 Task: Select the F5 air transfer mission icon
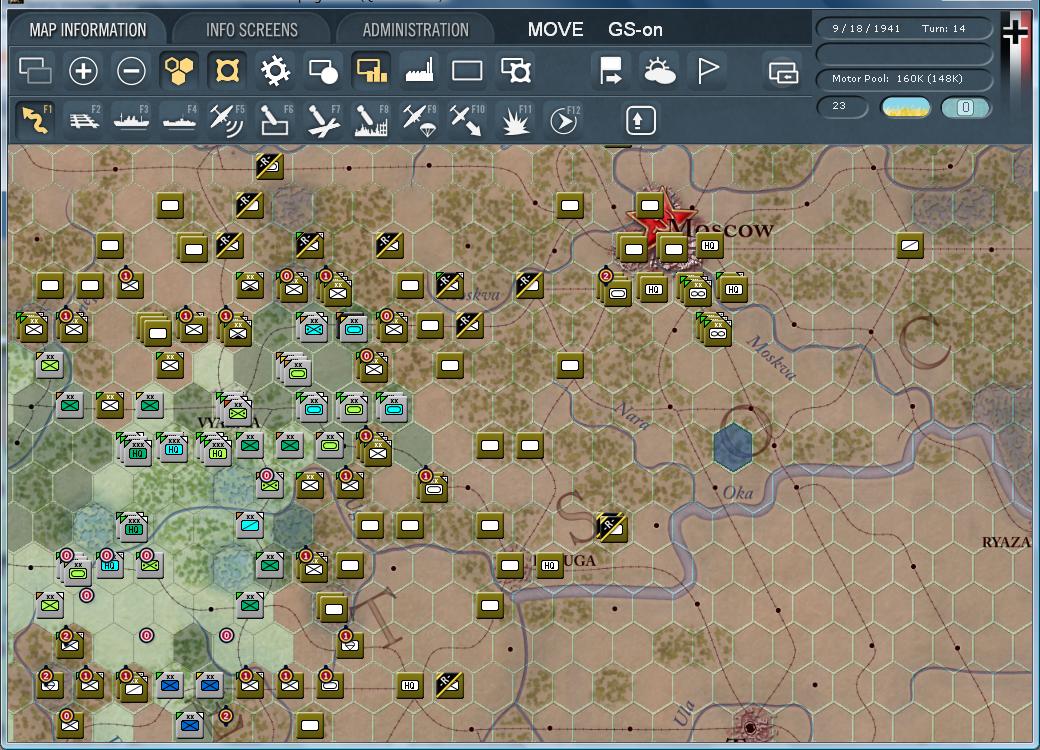[x=228, y=120]
